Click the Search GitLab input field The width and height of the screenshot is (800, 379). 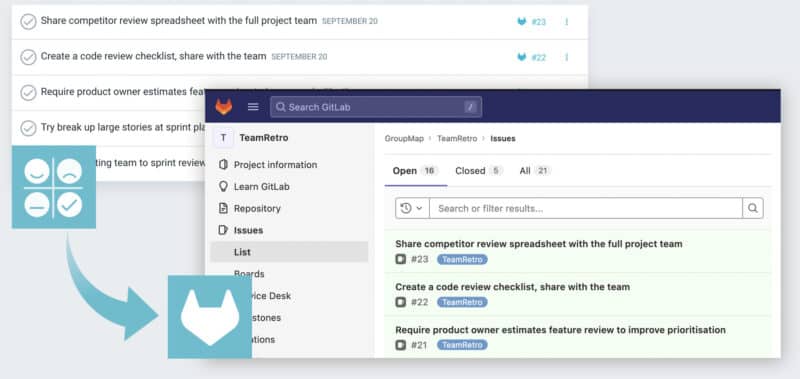tap(376, 107)
